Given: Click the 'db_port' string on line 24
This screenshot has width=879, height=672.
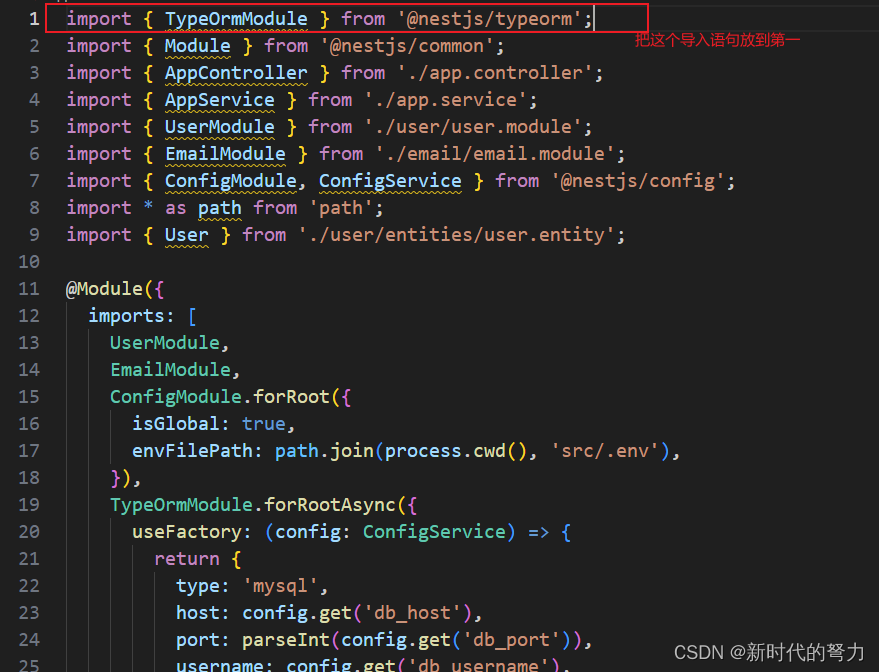Looking at the screenshot, I should (x=511, y=639).
